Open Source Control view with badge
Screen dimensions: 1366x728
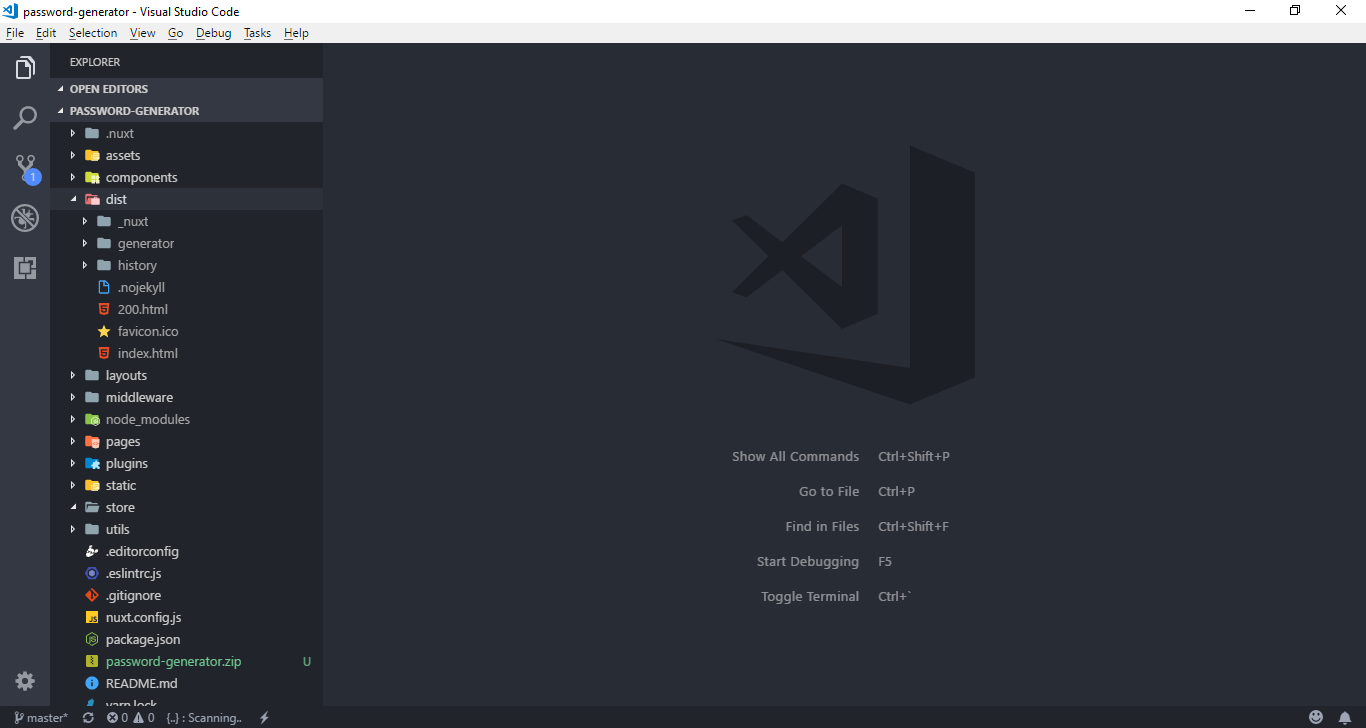click(26, 168)
